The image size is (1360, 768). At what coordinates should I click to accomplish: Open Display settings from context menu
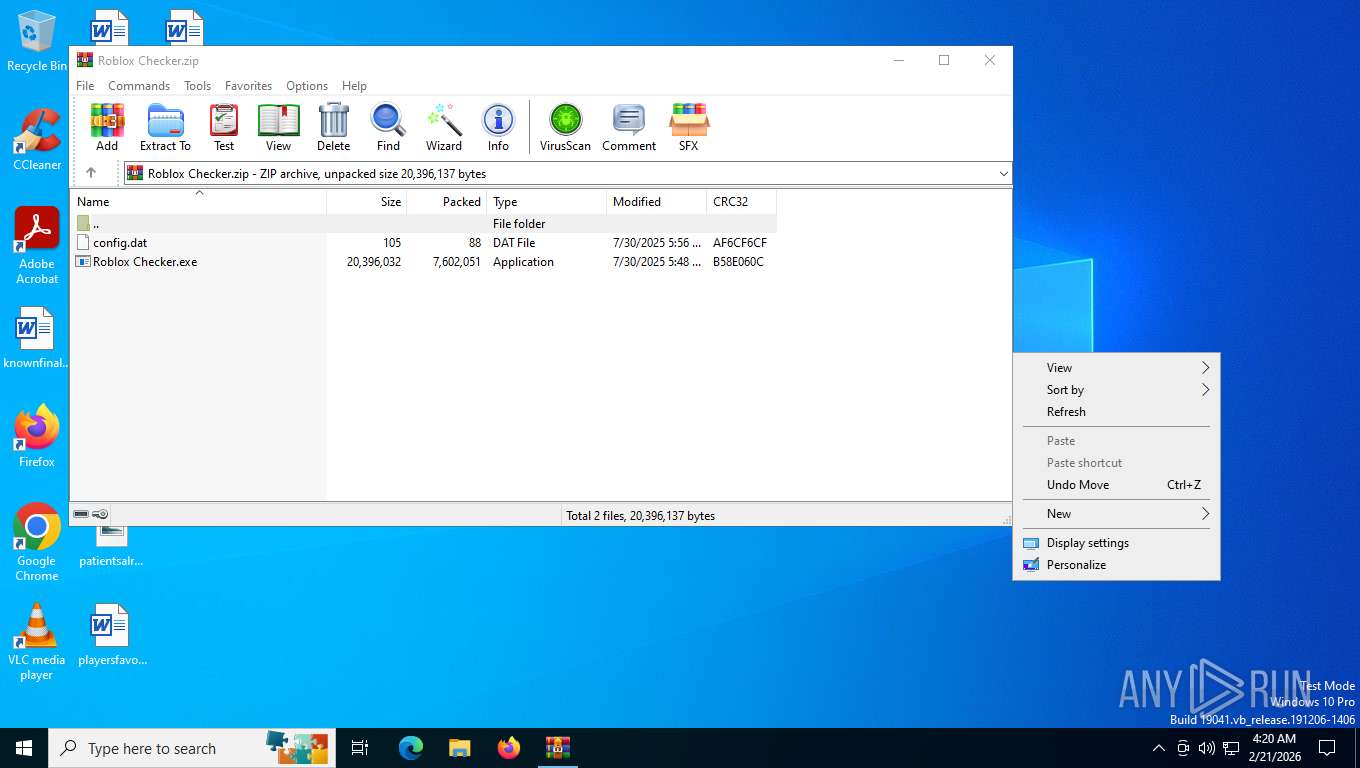tap(1116, 543)
